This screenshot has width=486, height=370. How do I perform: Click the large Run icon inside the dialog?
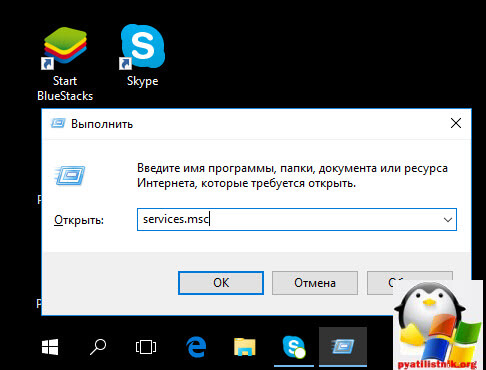[x=70, y=175]
